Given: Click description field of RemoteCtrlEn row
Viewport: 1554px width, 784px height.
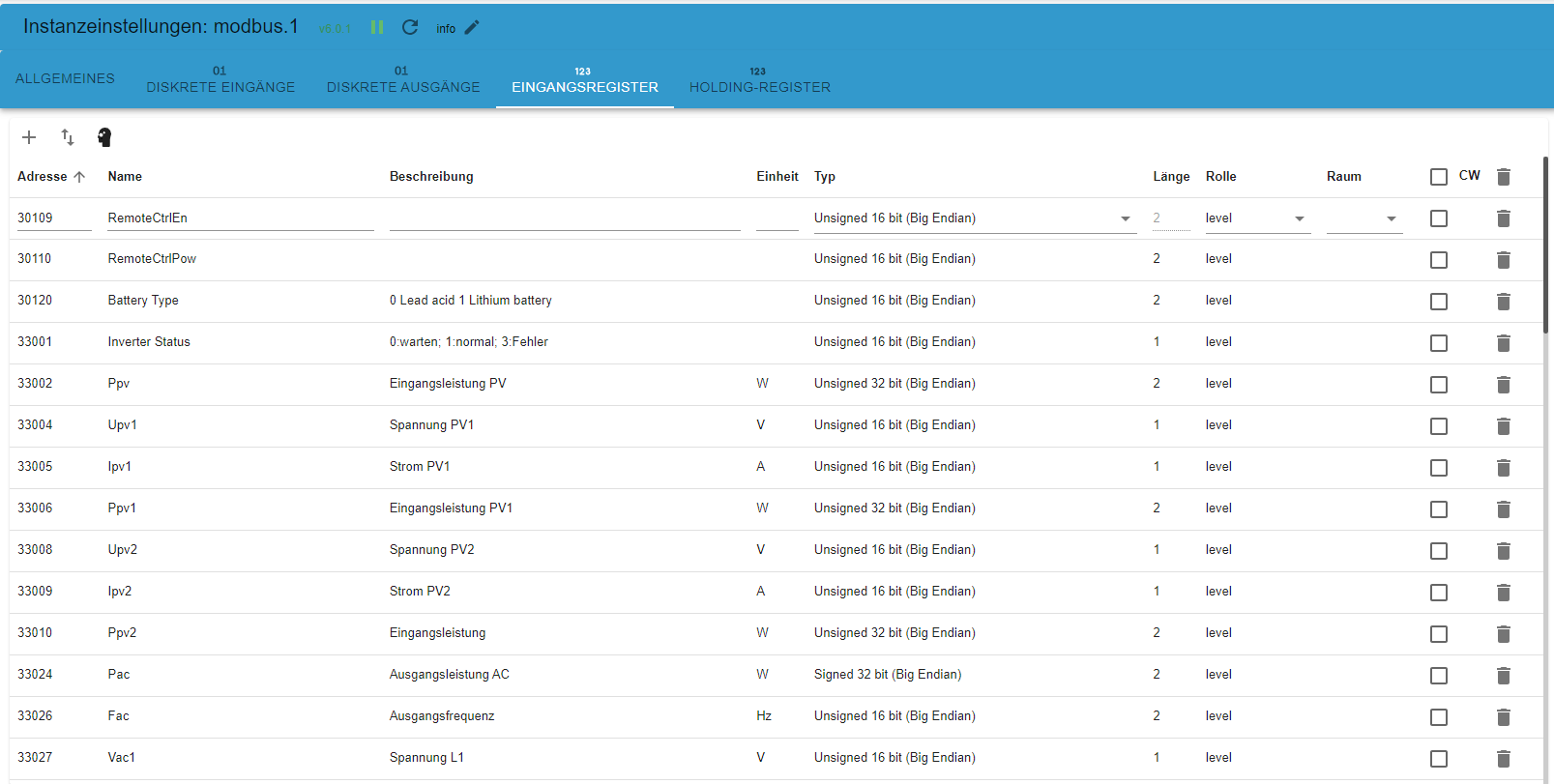Looking at the screenshot, I should pos(565,218).
